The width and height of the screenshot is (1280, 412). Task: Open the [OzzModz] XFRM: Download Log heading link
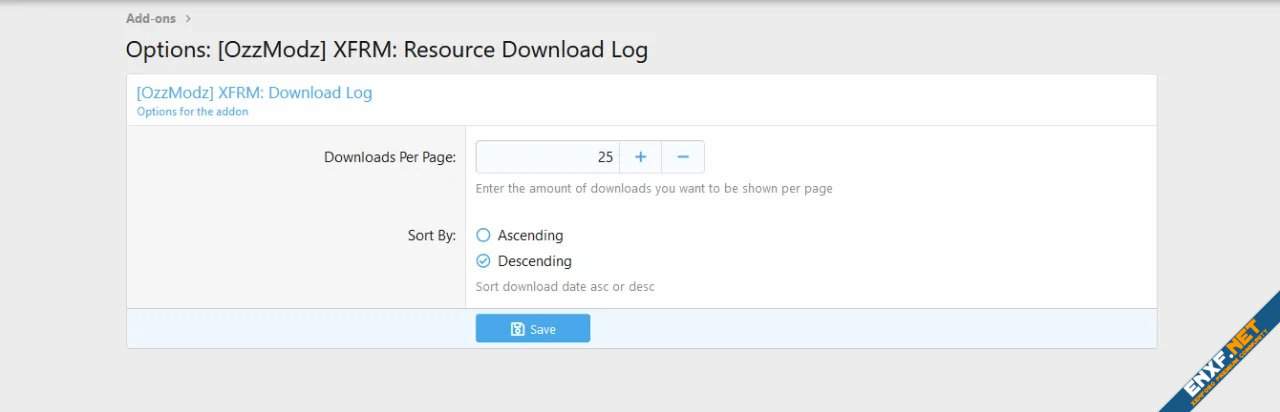pyautogui.click(x=254, y=93)
